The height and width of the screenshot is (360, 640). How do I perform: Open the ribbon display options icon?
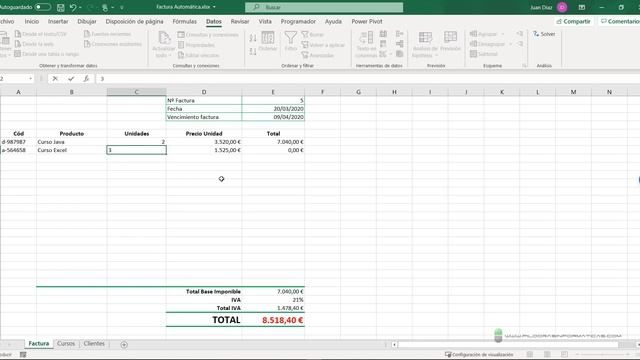click(582, 7)
